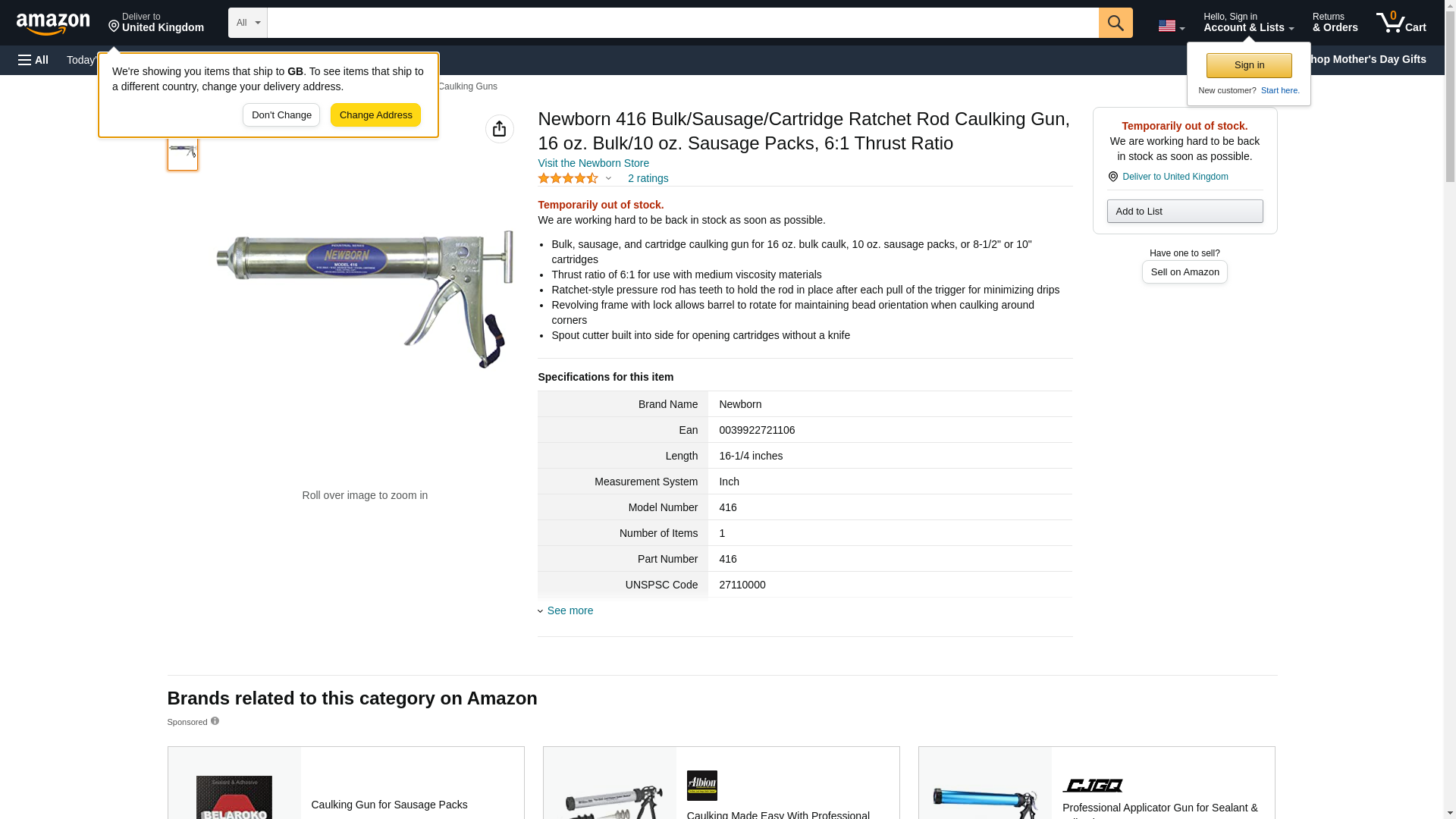Viewport: 1456px width, 819px height.
Task: Select the caulking gun thumbnail
Action: tap(183, 152)
